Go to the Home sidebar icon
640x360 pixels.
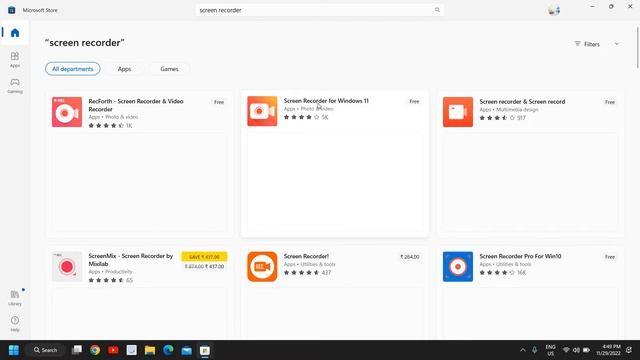coord(15,33)
